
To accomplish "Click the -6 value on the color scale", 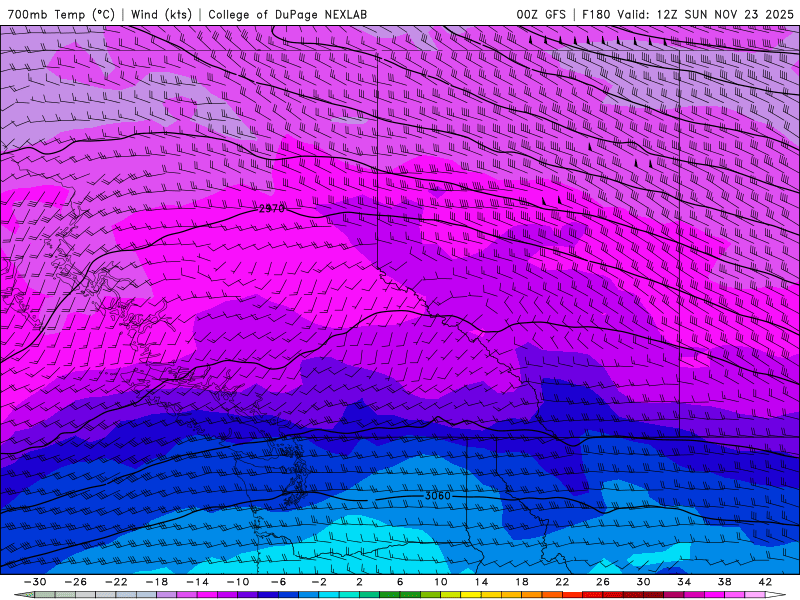I will 279,582.
